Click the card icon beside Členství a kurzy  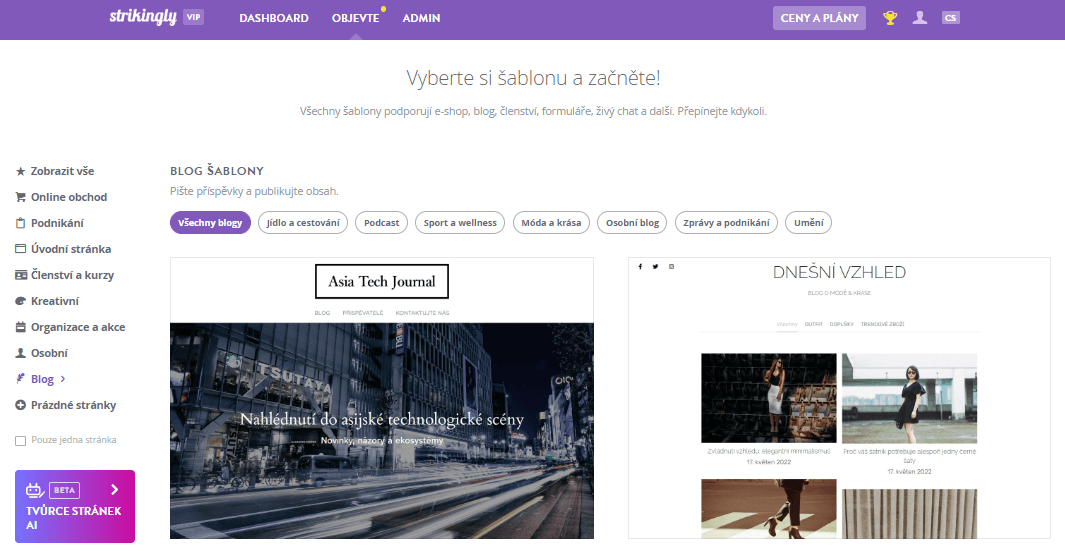pyautogui.click(x=20, y=275)
